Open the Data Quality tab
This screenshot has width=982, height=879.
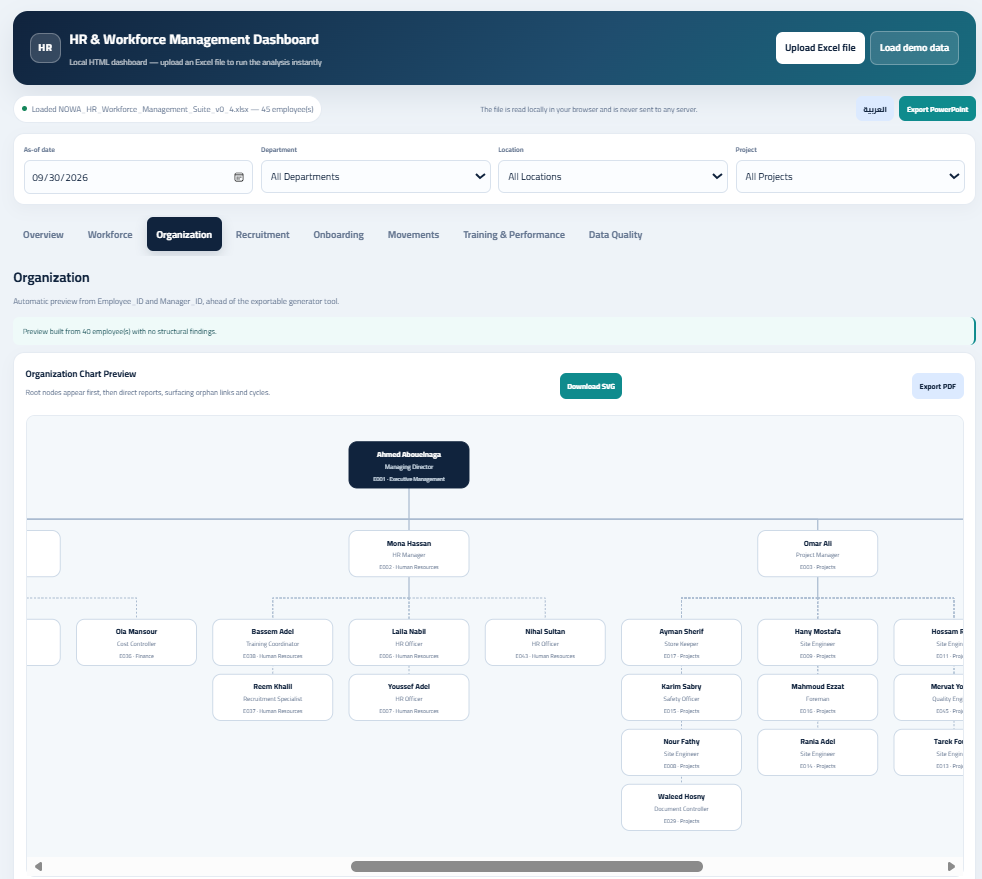615,235
